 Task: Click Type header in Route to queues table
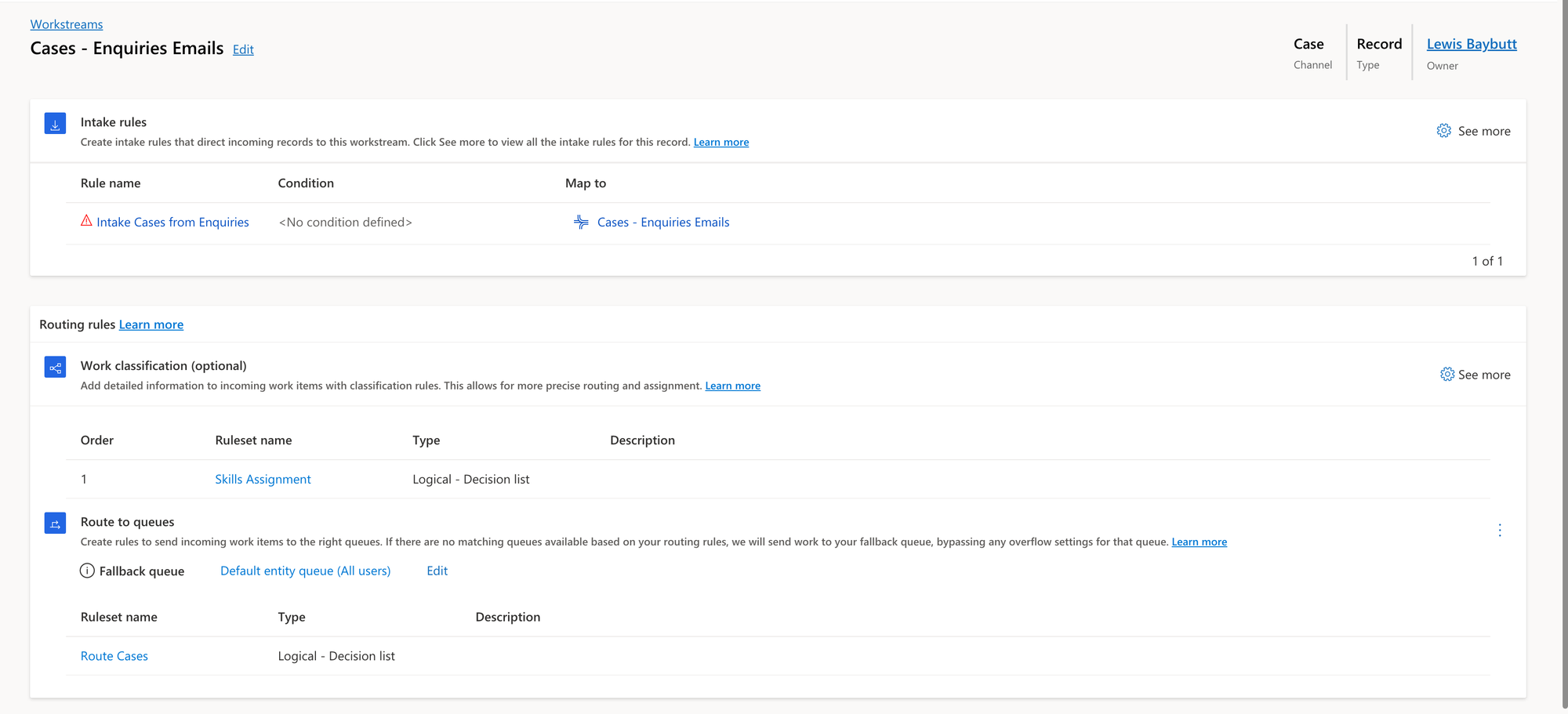point(292,617)
